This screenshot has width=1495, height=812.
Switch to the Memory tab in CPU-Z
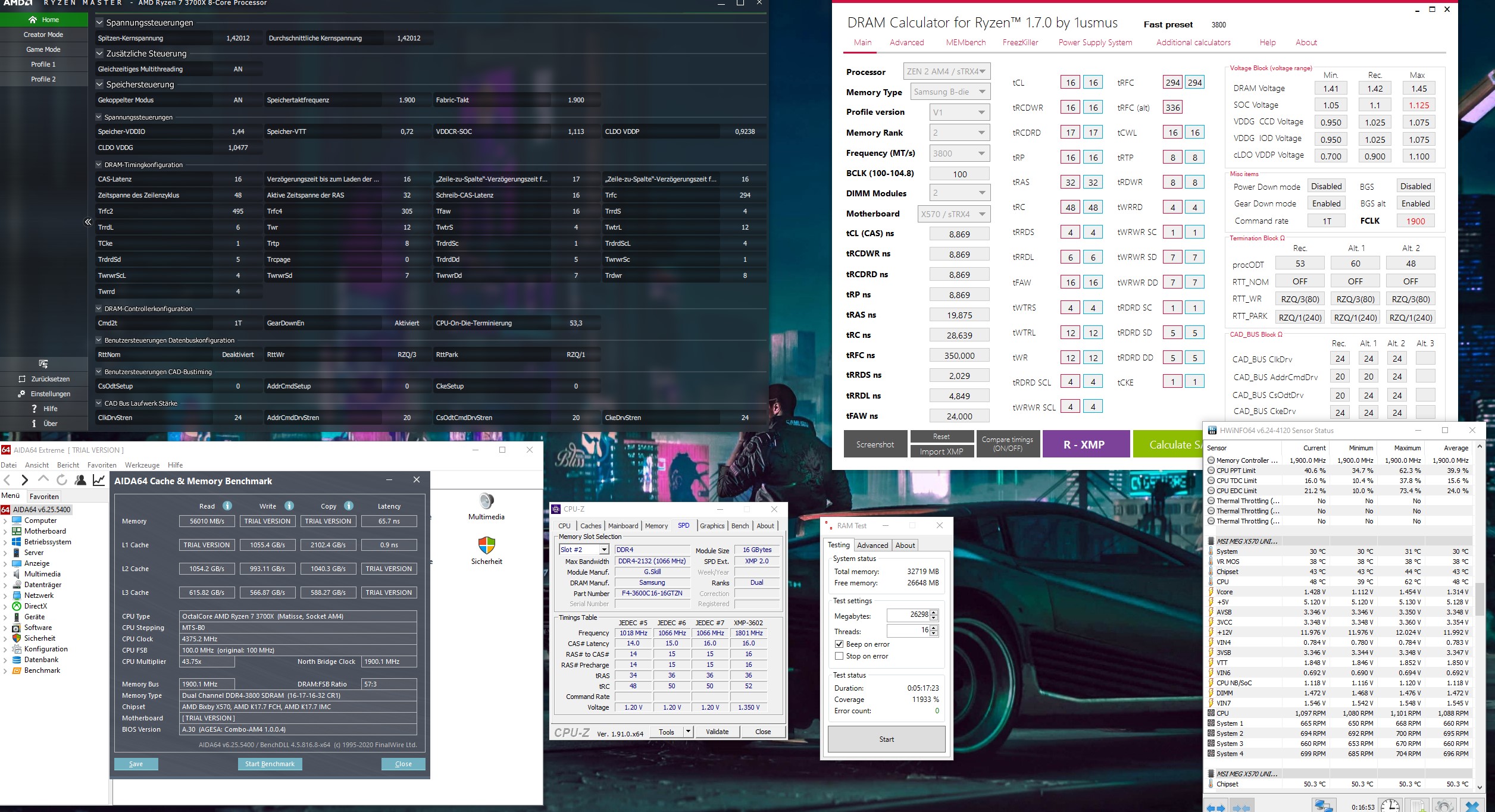coord(656,526)
